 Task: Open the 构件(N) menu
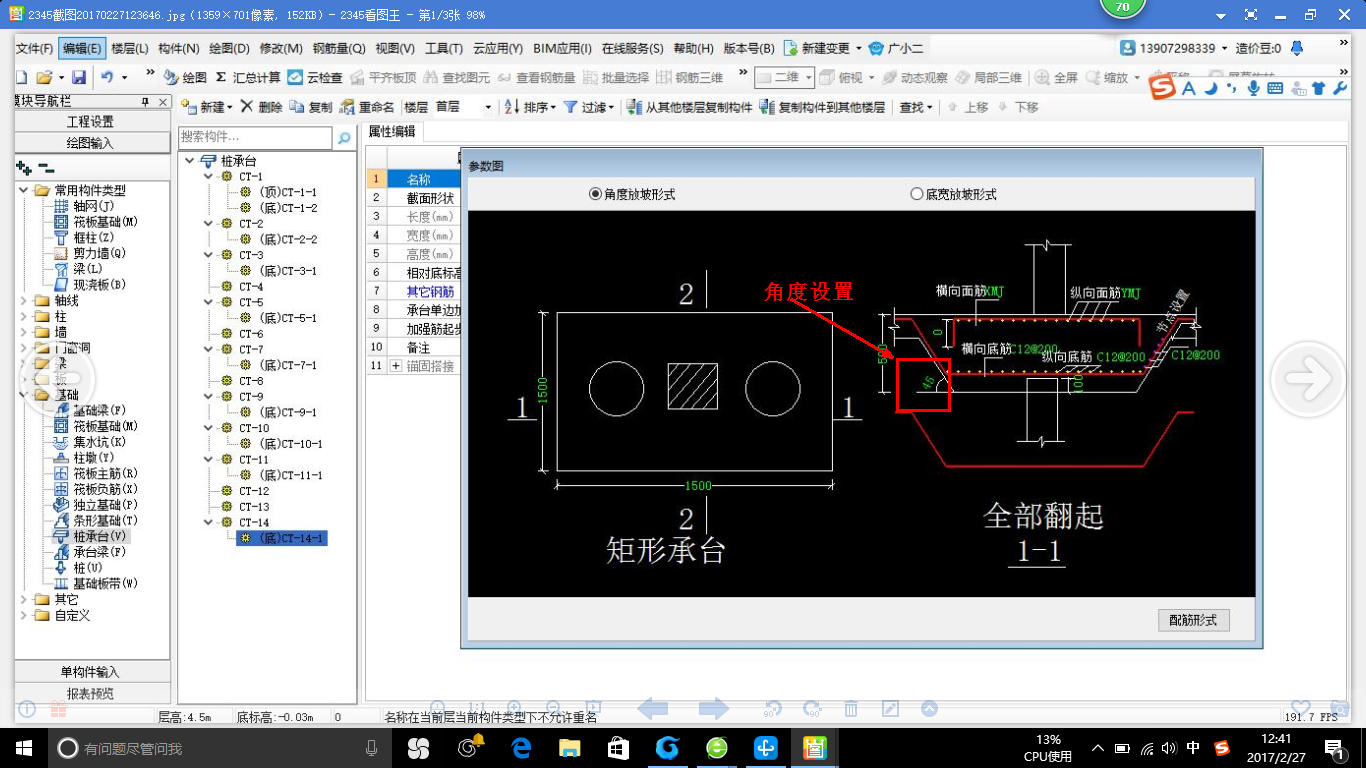point(178,48)
